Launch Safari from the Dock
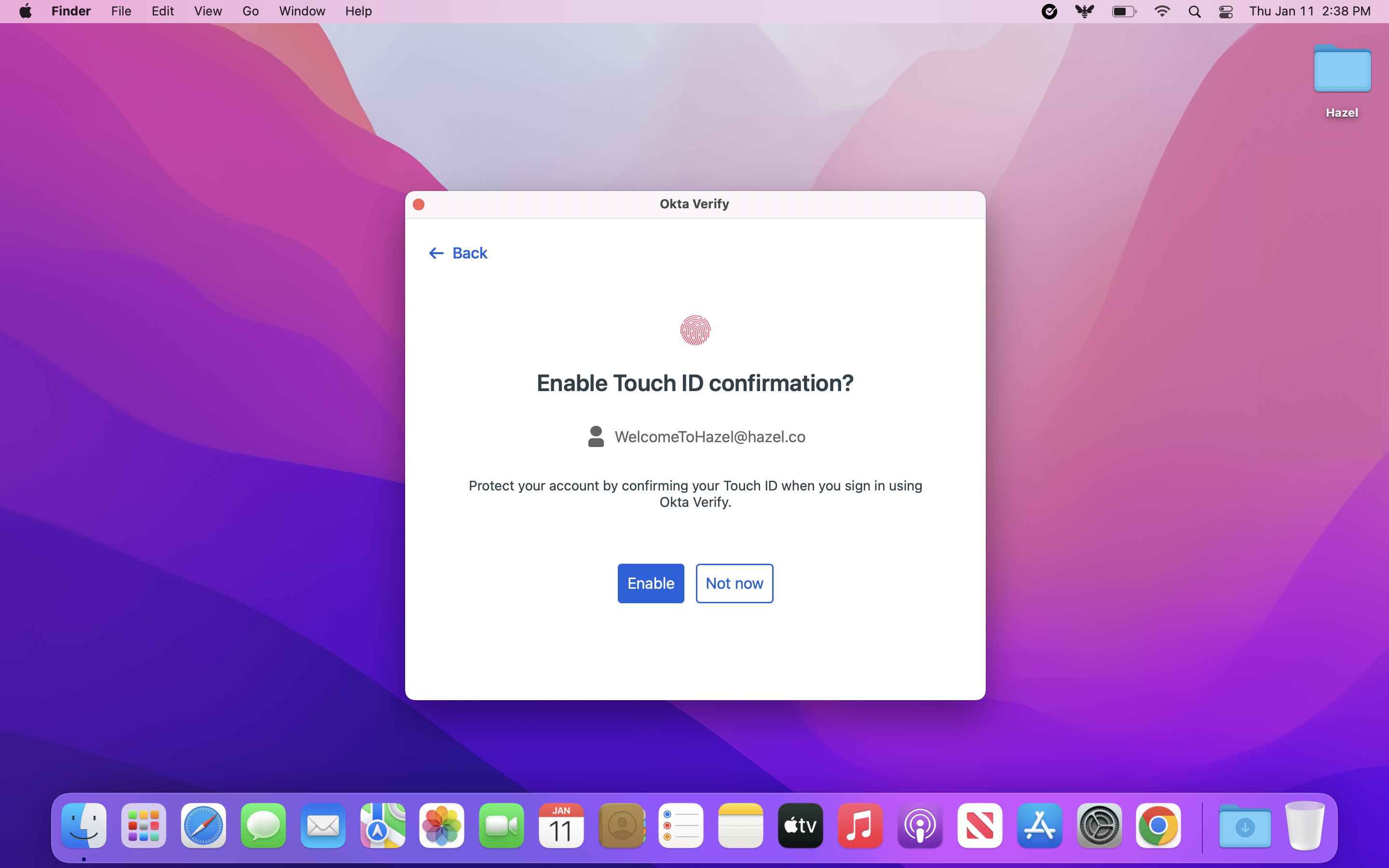 tap(203, 826)
